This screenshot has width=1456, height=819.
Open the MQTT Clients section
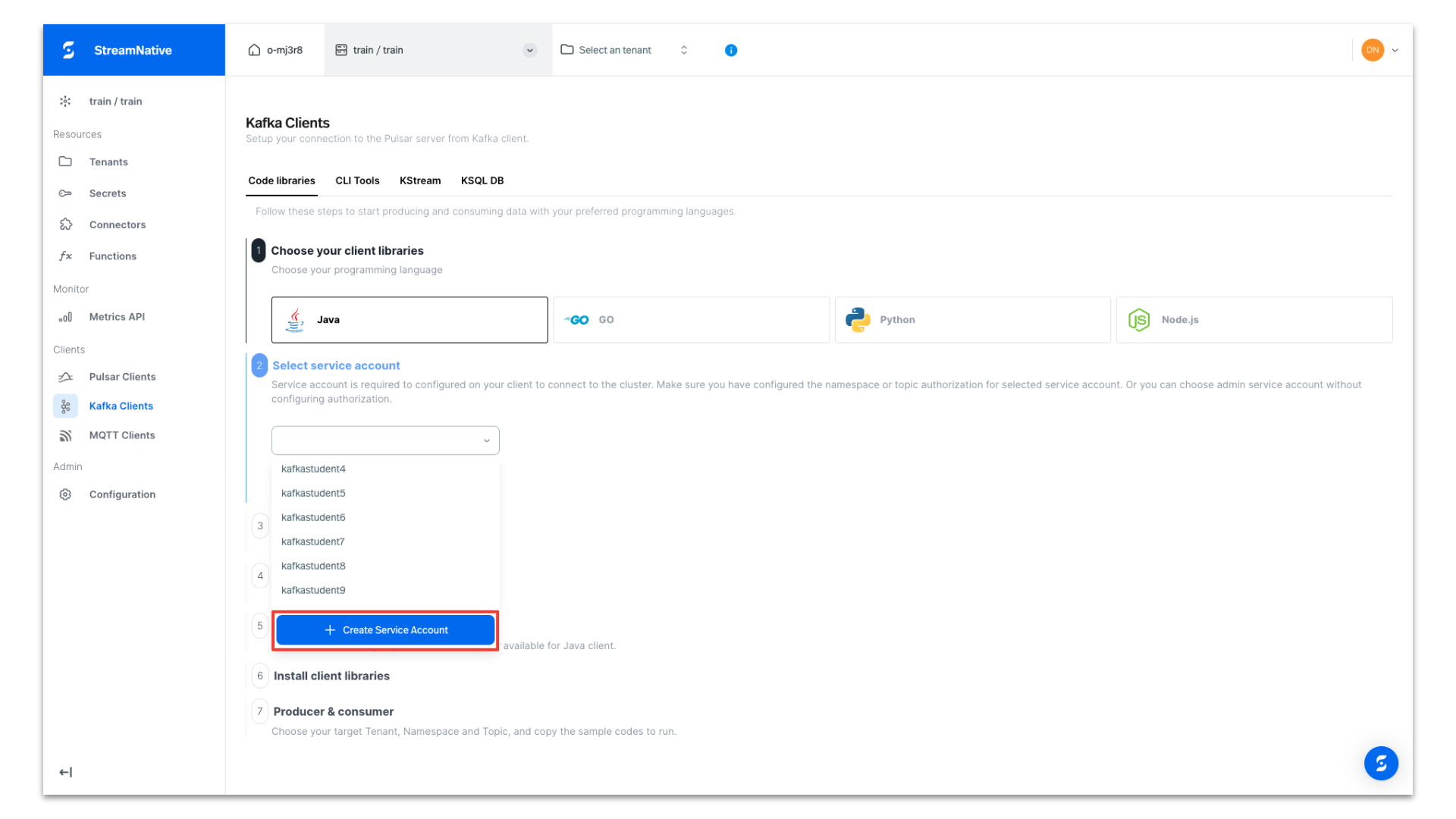[65, 435]
